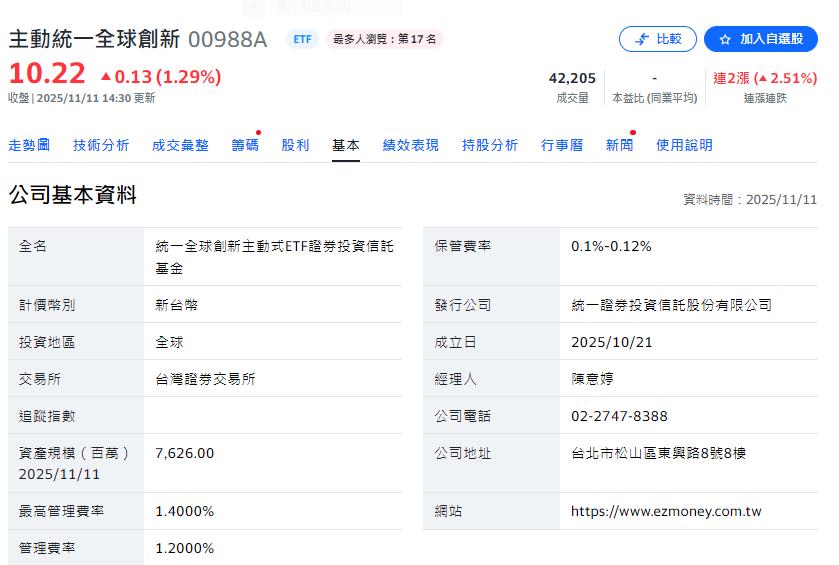Viewport: 839px width, 565px height.
Task: Click the ETF badge
Action: coord(302,39)
